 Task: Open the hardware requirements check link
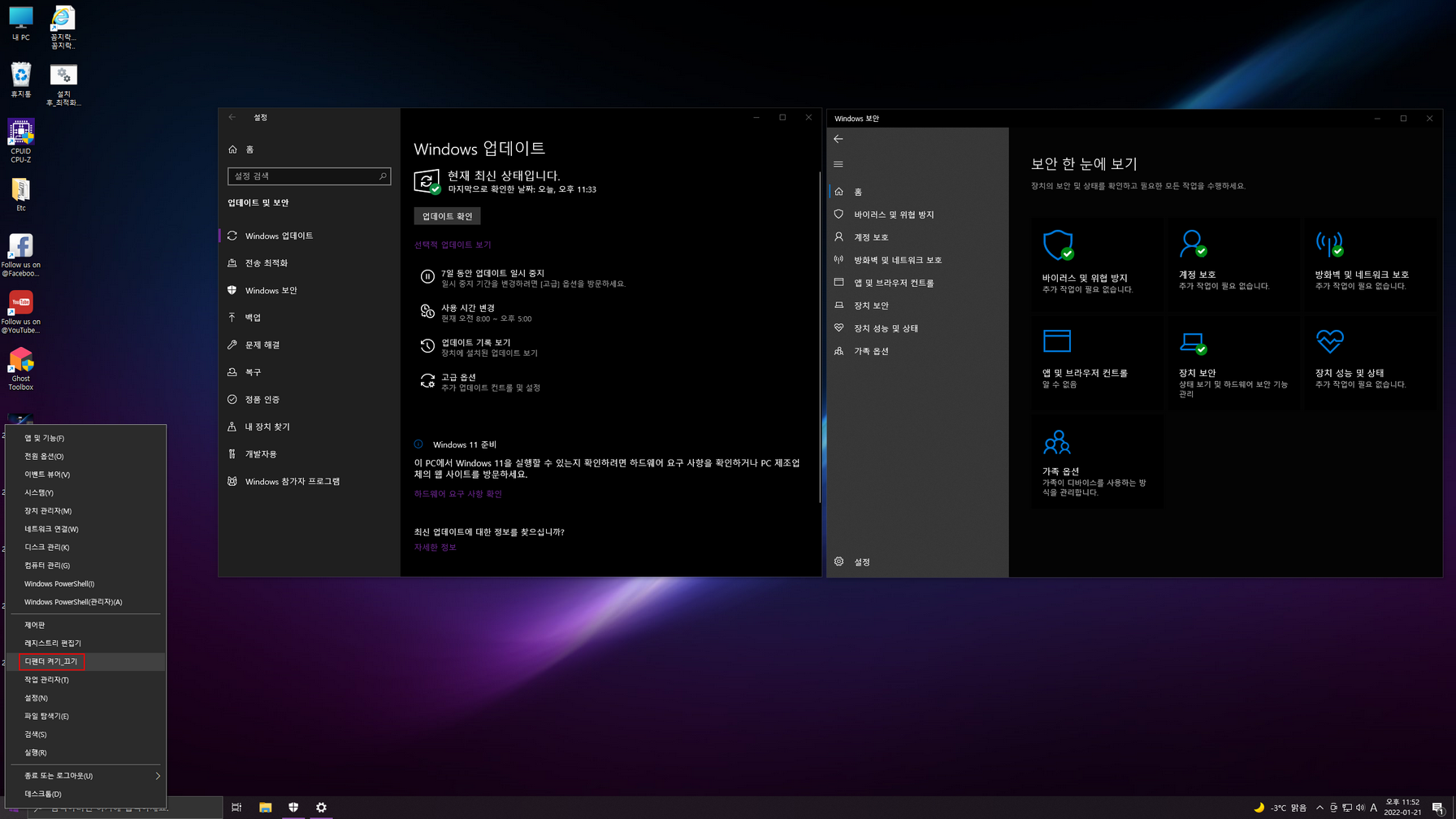[x=458, y=494]
